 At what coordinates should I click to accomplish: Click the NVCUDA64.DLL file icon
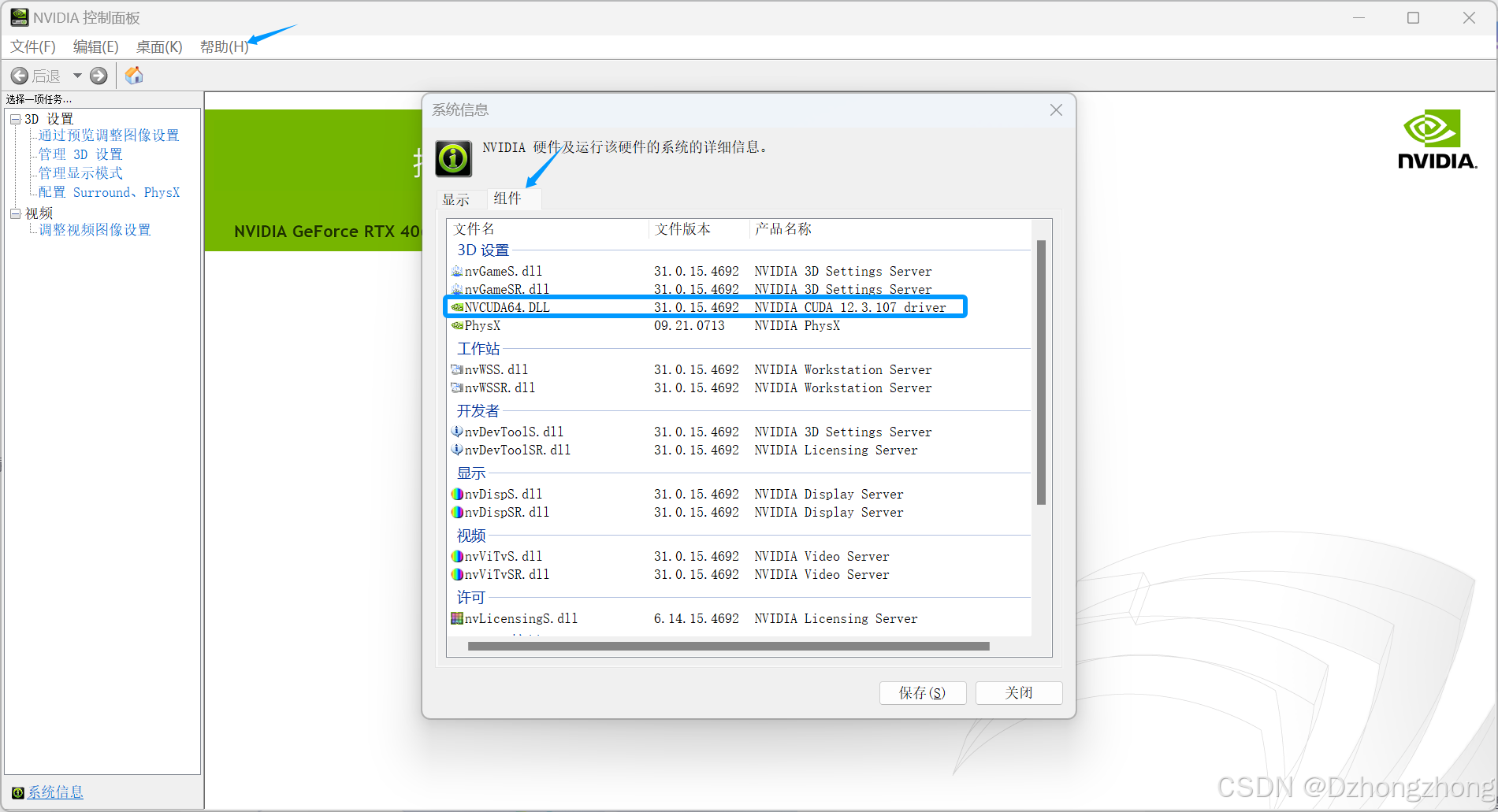457,307
